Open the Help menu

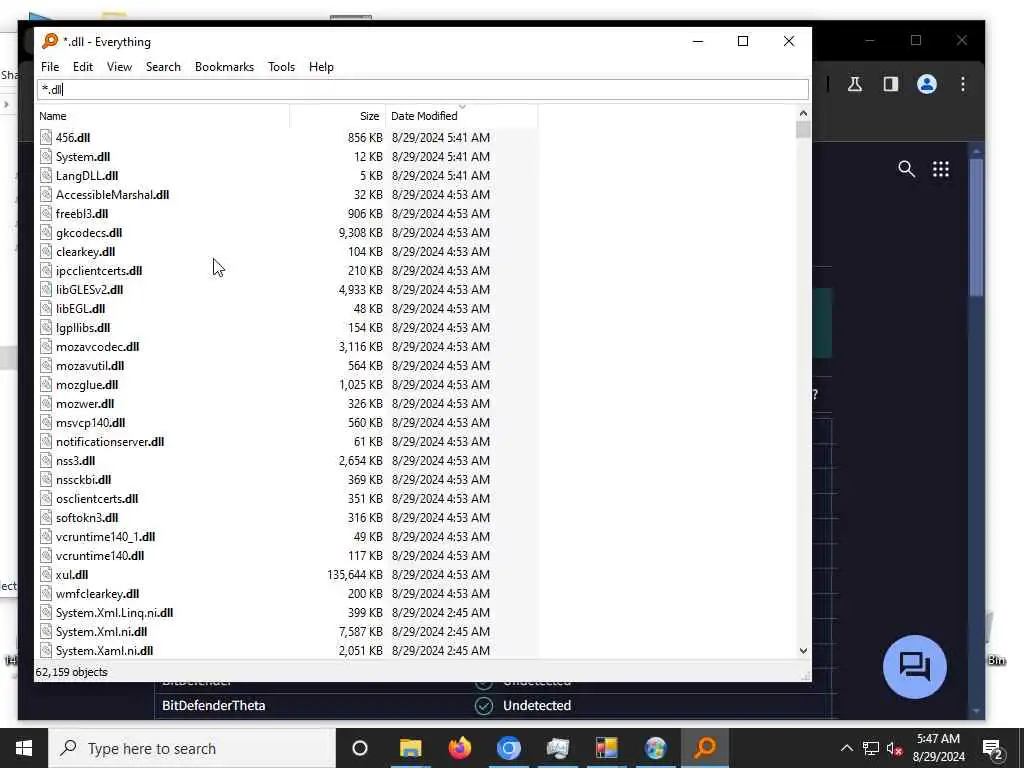tap(321, 67)
